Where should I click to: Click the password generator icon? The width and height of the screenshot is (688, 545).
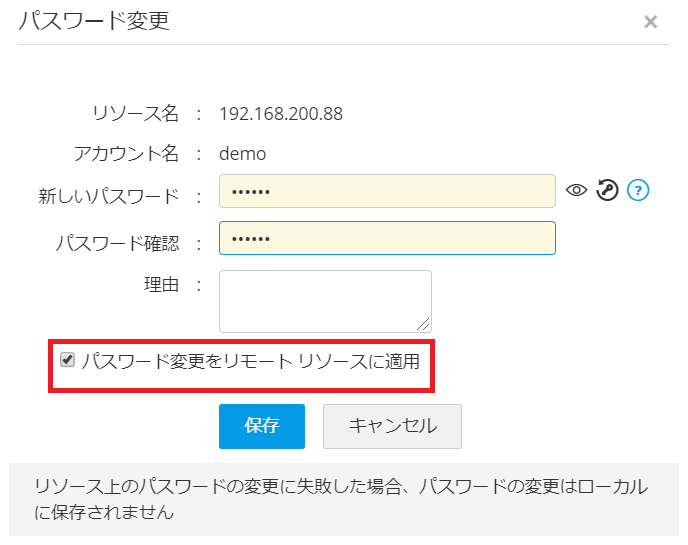point(607,190)
